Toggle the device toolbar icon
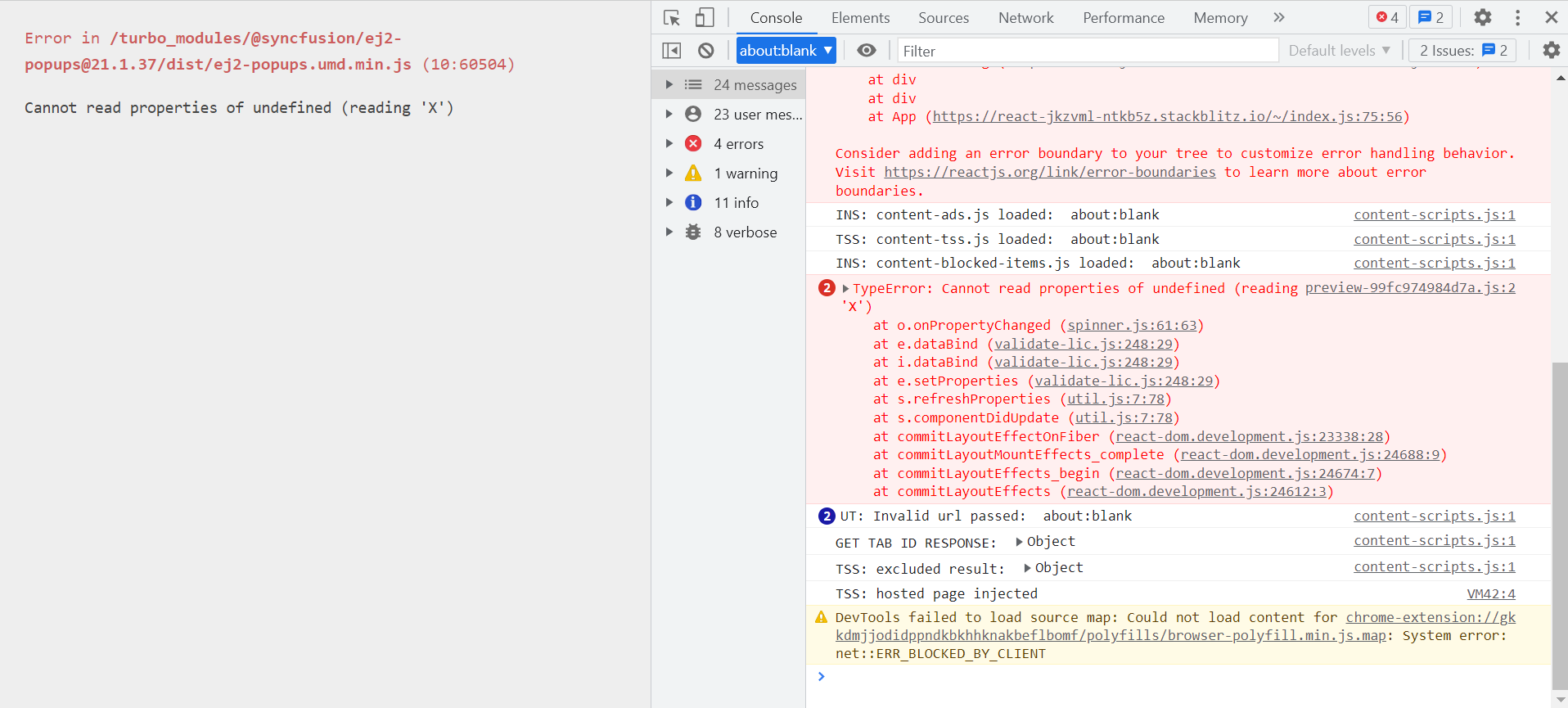Viewport: 1568px width, 708px height. (705, 18)
